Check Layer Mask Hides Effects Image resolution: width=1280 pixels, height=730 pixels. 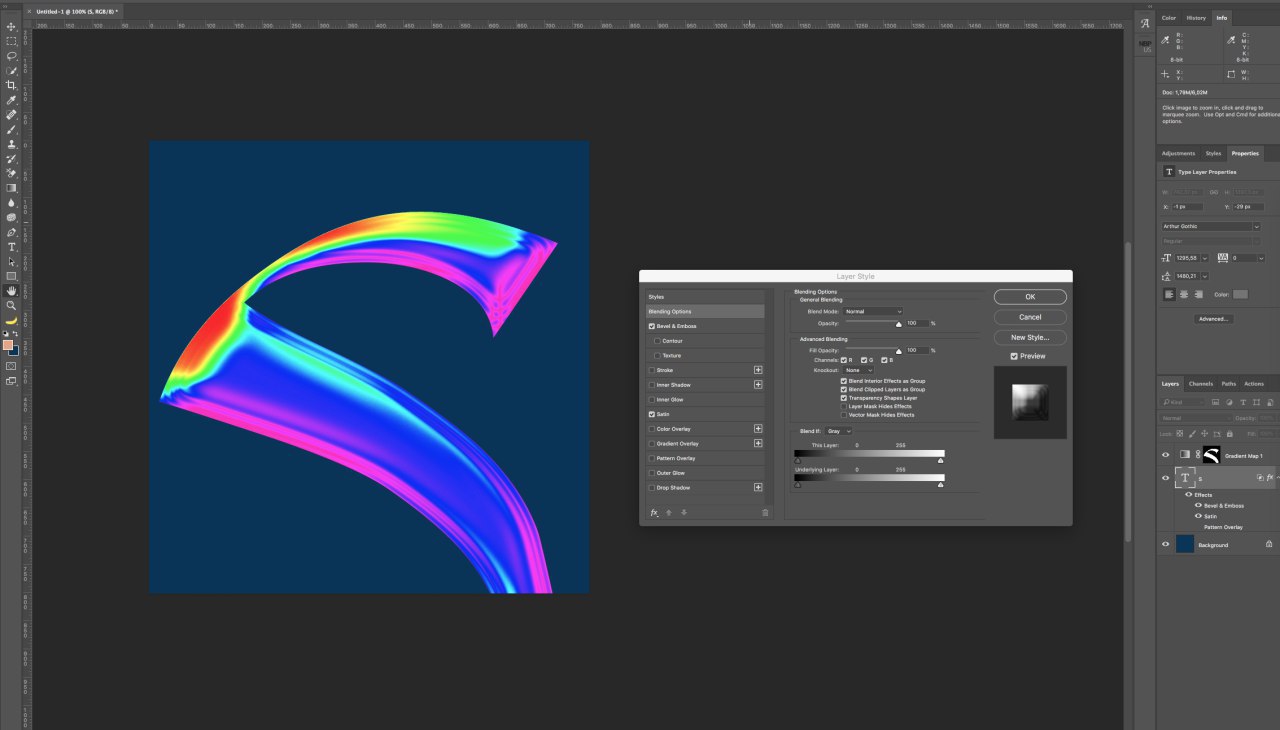(844, 406)
